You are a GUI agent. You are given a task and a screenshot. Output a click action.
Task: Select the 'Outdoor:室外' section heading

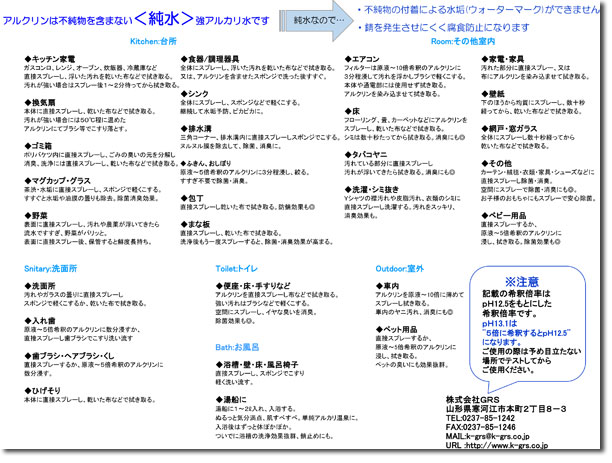click(400, 269)
